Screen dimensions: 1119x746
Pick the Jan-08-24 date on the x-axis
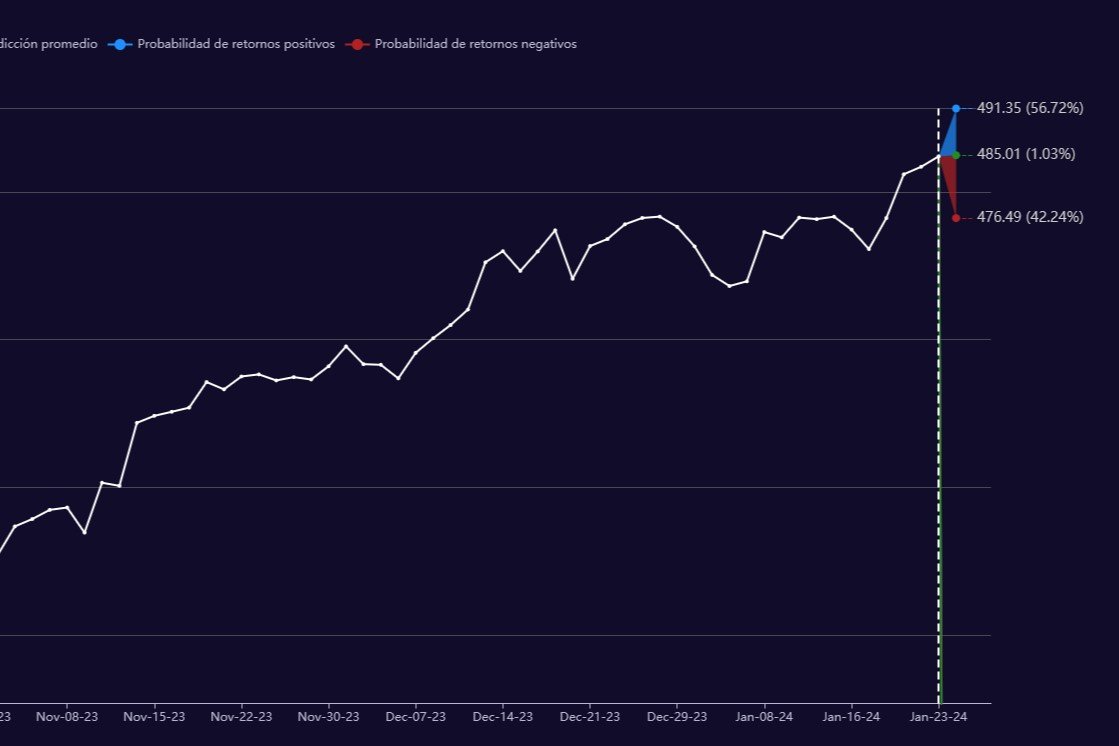pyautogui.click(x=764, y=717)
